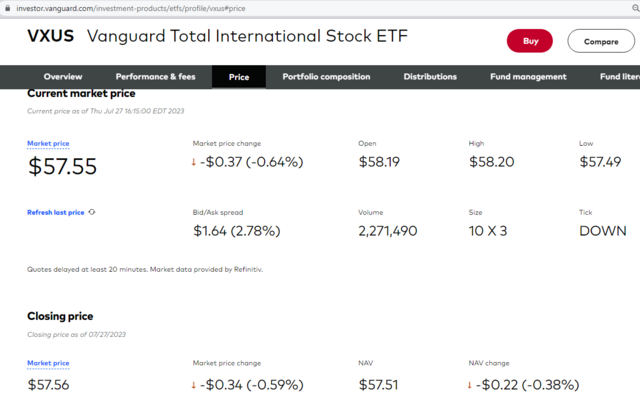Click Market price link under Closing price
Image resolution: width=640 pixels, height=413 pixels.
(x=48, y=363)
